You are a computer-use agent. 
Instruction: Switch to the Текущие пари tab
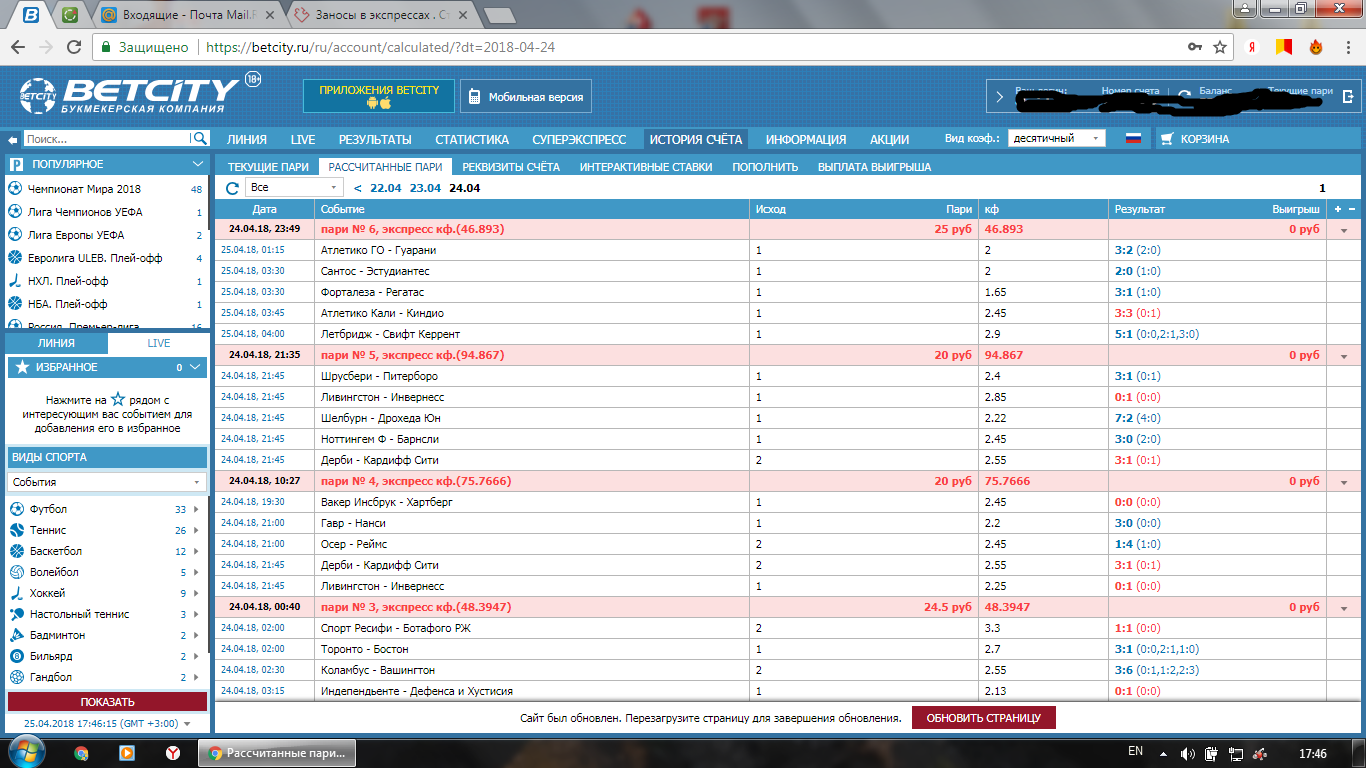[267, 167]
